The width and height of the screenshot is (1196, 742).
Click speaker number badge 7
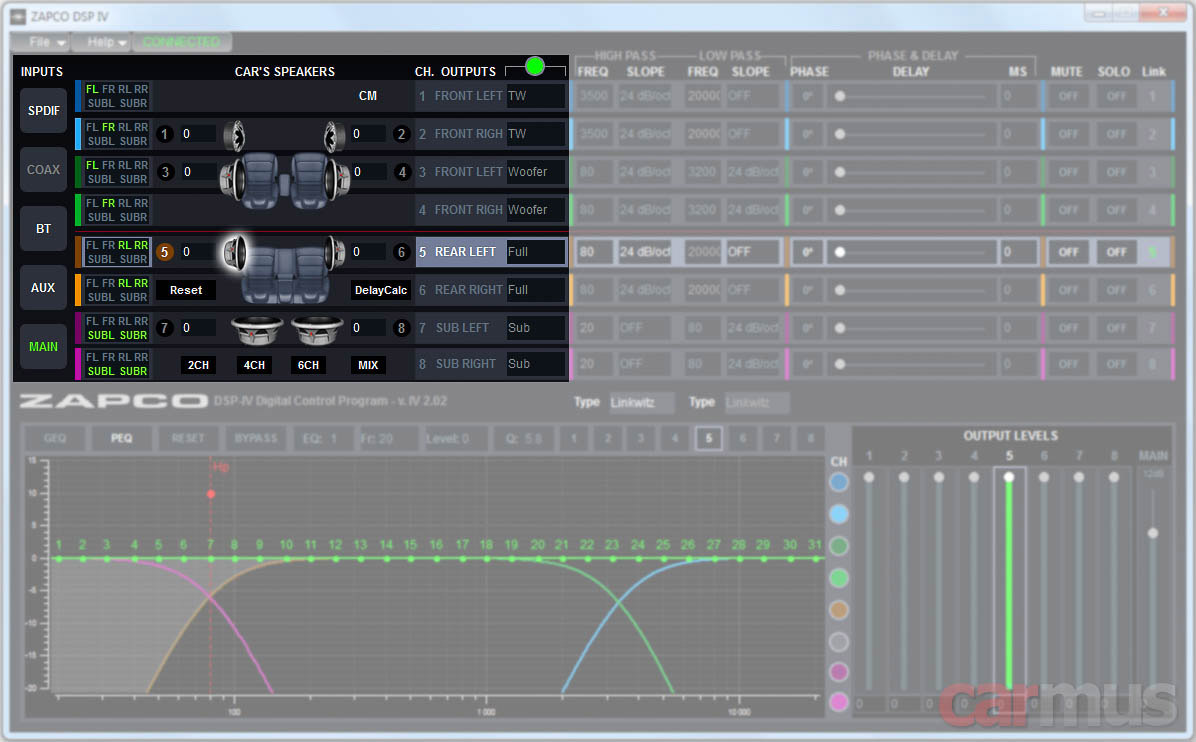click(164, 329)
